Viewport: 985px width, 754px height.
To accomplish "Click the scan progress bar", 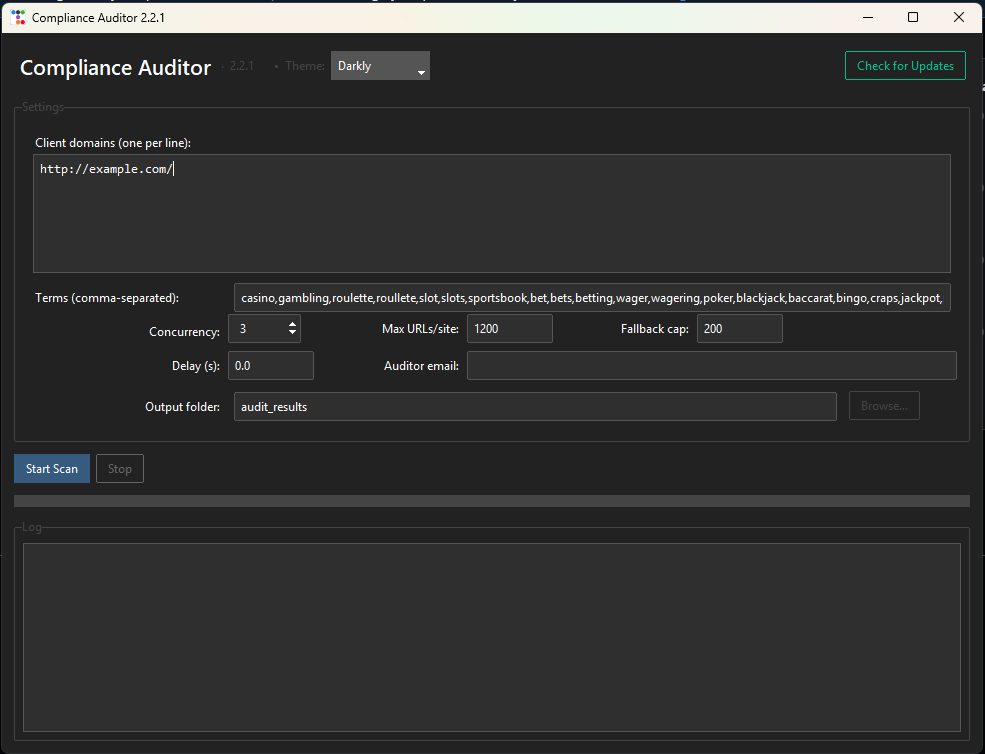I will 490,500.
